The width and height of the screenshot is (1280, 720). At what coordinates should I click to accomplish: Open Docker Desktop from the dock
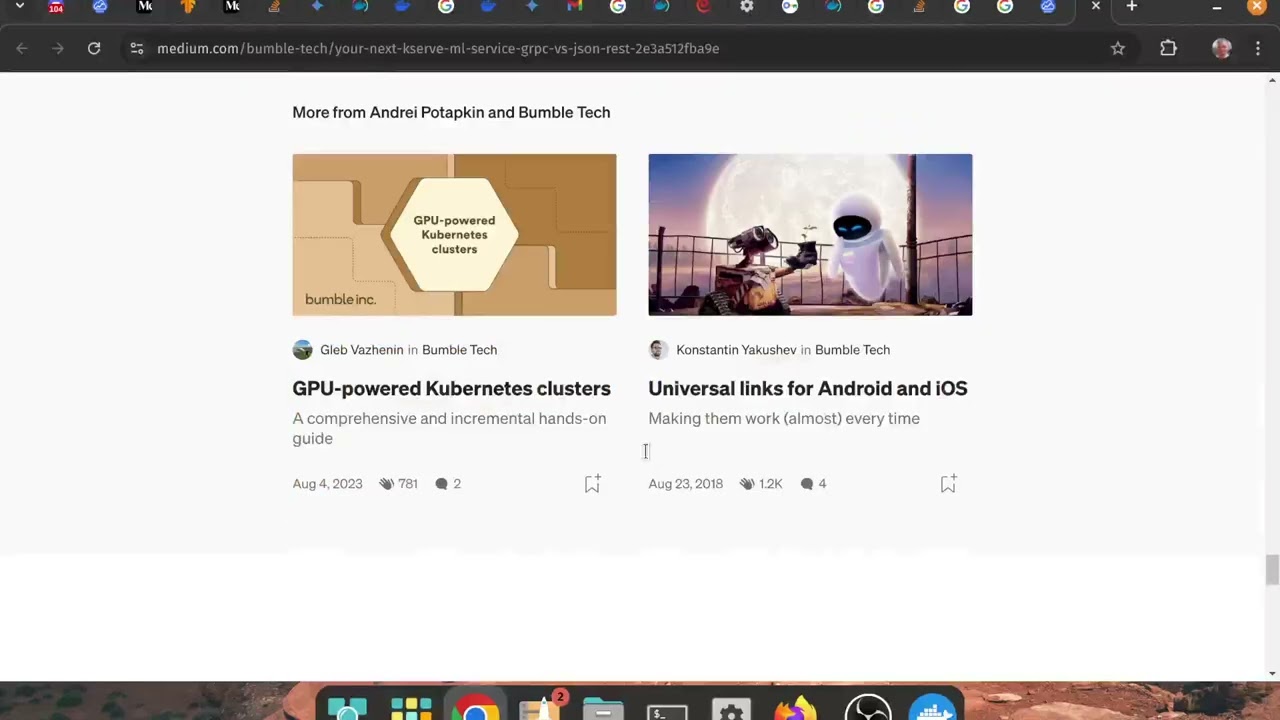pyautogui.click(x=932, y=708)
